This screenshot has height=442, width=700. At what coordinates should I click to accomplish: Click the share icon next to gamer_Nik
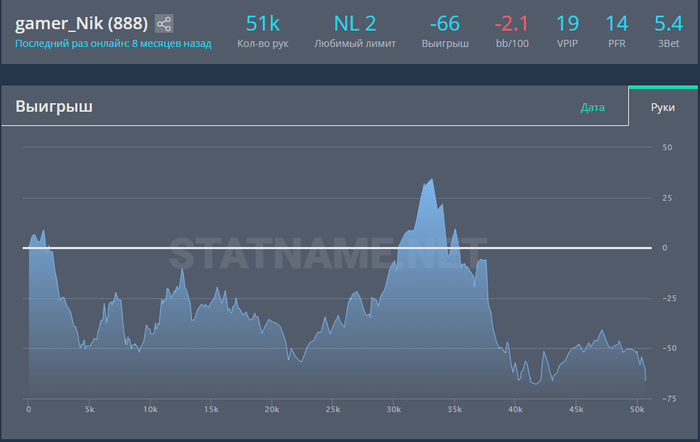click(x=164, y=24)
